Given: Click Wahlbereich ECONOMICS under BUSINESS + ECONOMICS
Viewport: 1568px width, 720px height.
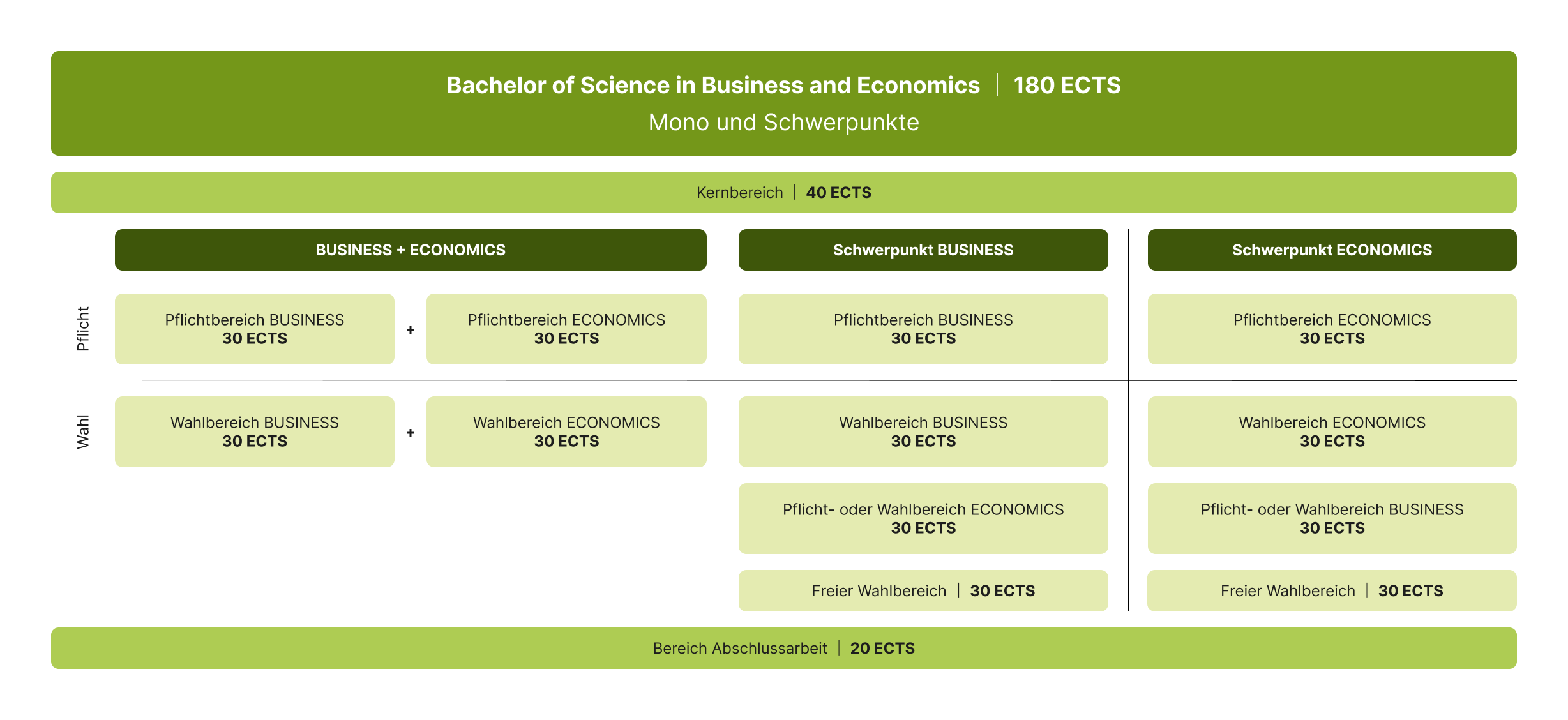Looking at the screenshot, I should click(x=566, y=431).
